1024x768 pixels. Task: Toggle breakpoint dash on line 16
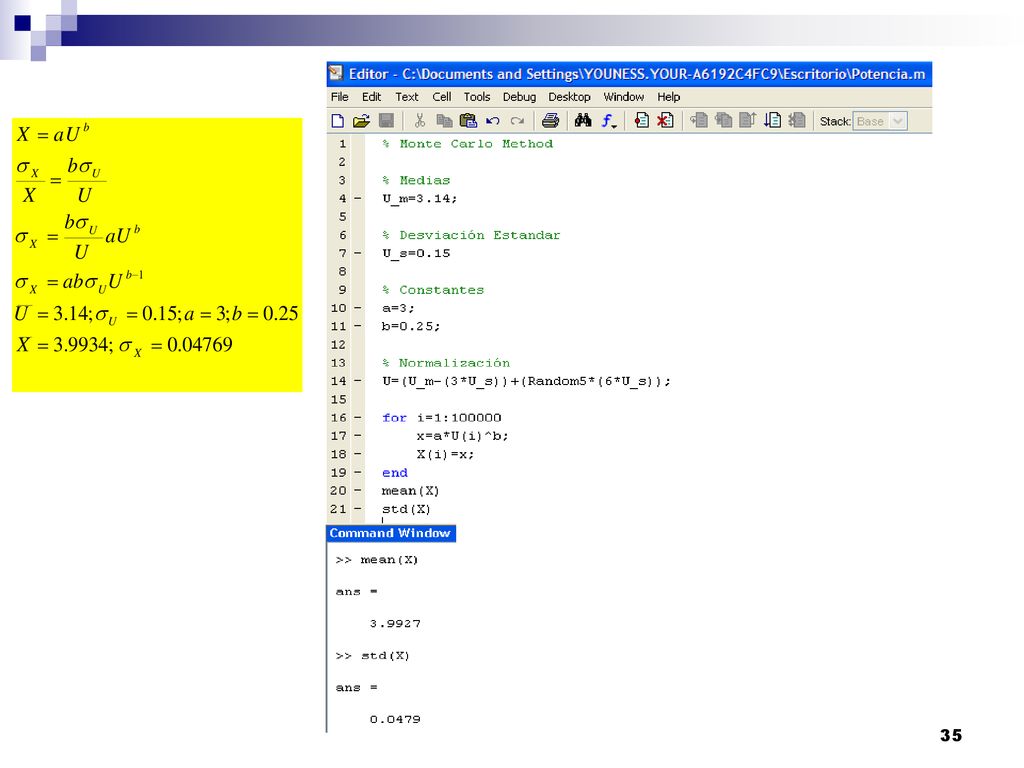tap(358, 417)
